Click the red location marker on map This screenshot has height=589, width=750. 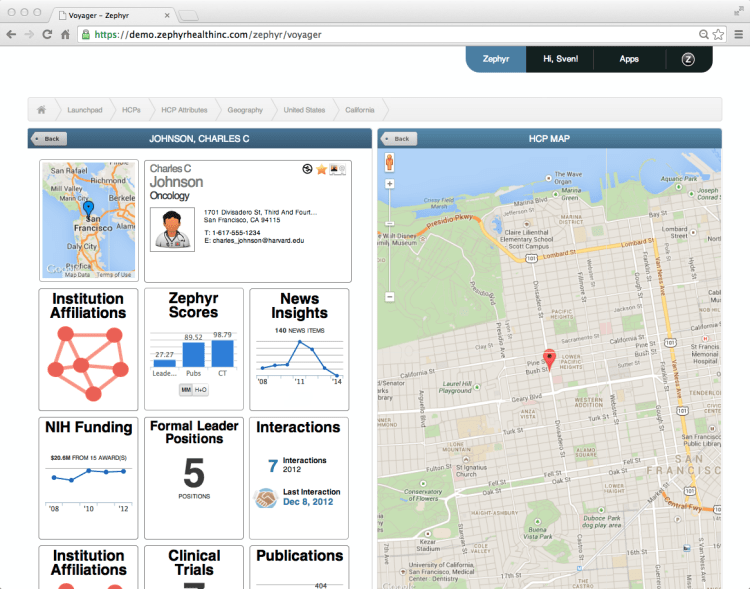[550, 361]
